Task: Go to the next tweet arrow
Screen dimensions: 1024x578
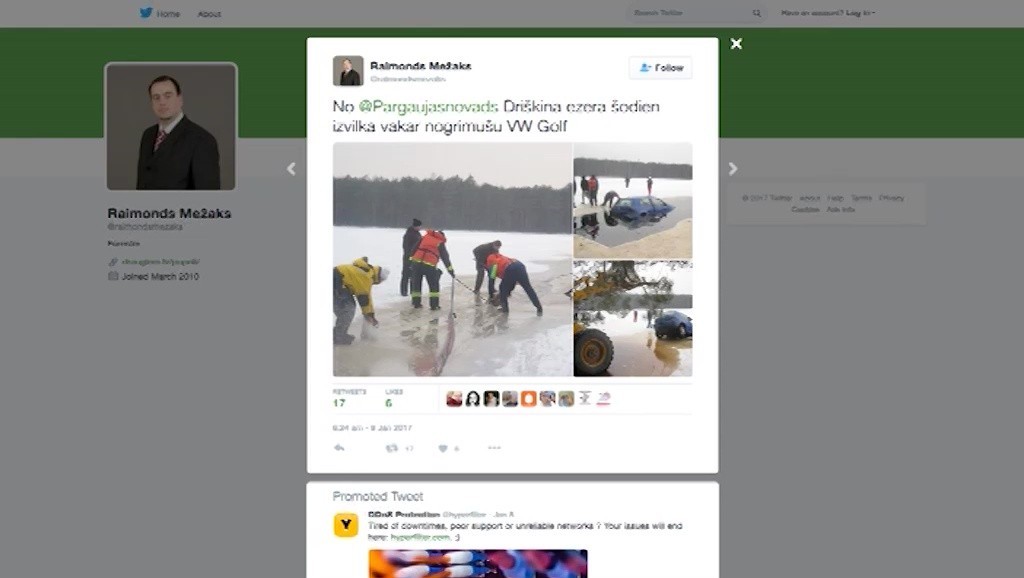Action: click(x=733, y=169)
